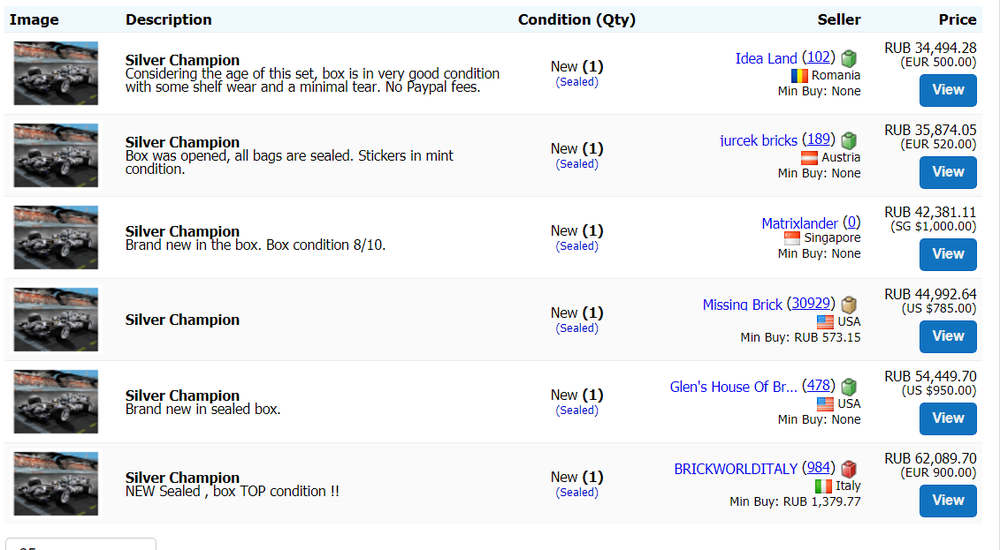Click the Singapore flag icon
The height and width of the screenshot is (550, 1000).
click(792, 238)
